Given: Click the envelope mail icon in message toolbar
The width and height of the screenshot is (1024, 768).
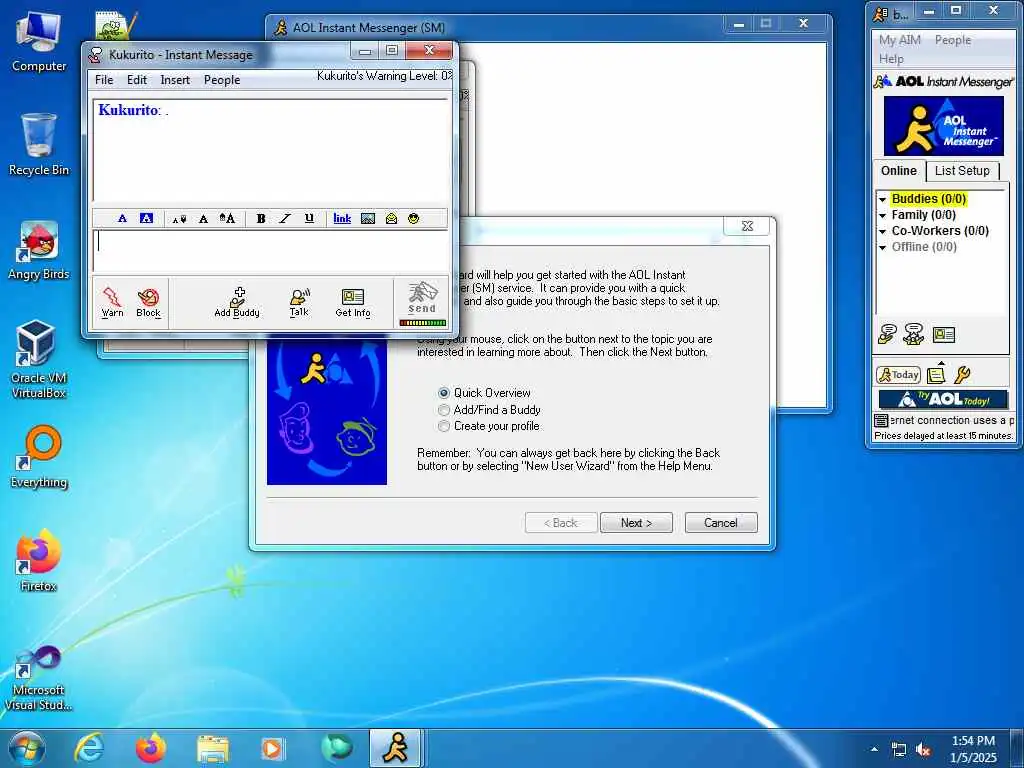Looking at the screenshot, I should click(x=391, y=219).
